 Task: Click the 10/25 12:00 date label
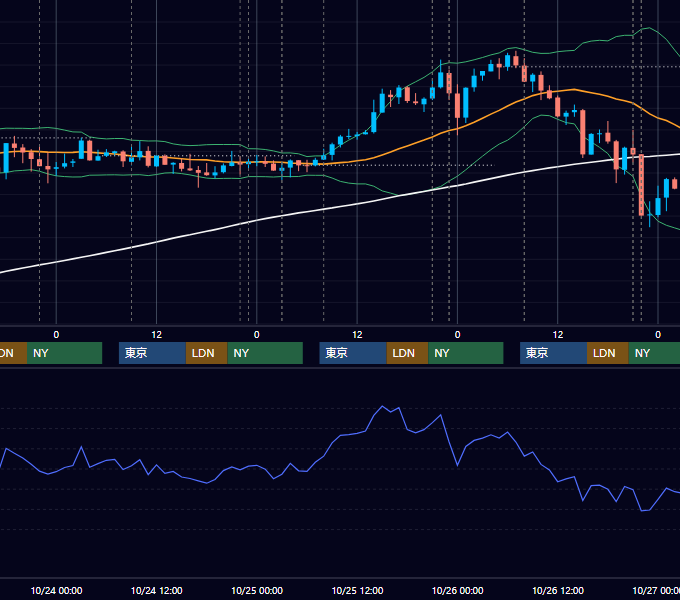(x=357, y=590)
